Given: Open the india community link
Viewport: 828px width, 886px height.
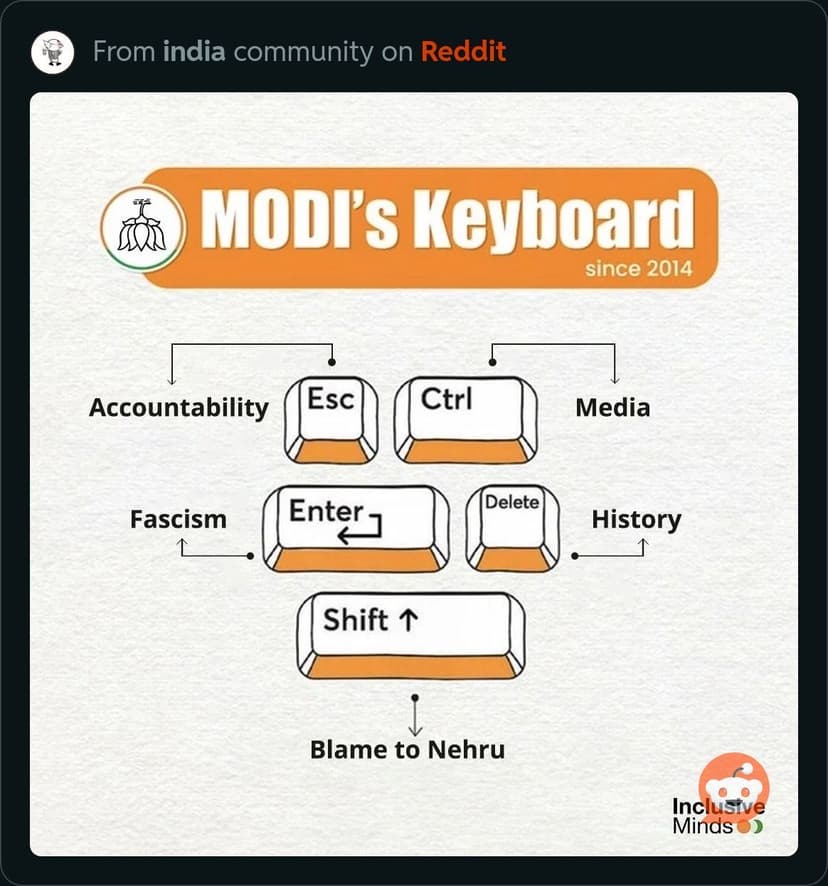Looking at the screenshot, I should tap(194, 51).
